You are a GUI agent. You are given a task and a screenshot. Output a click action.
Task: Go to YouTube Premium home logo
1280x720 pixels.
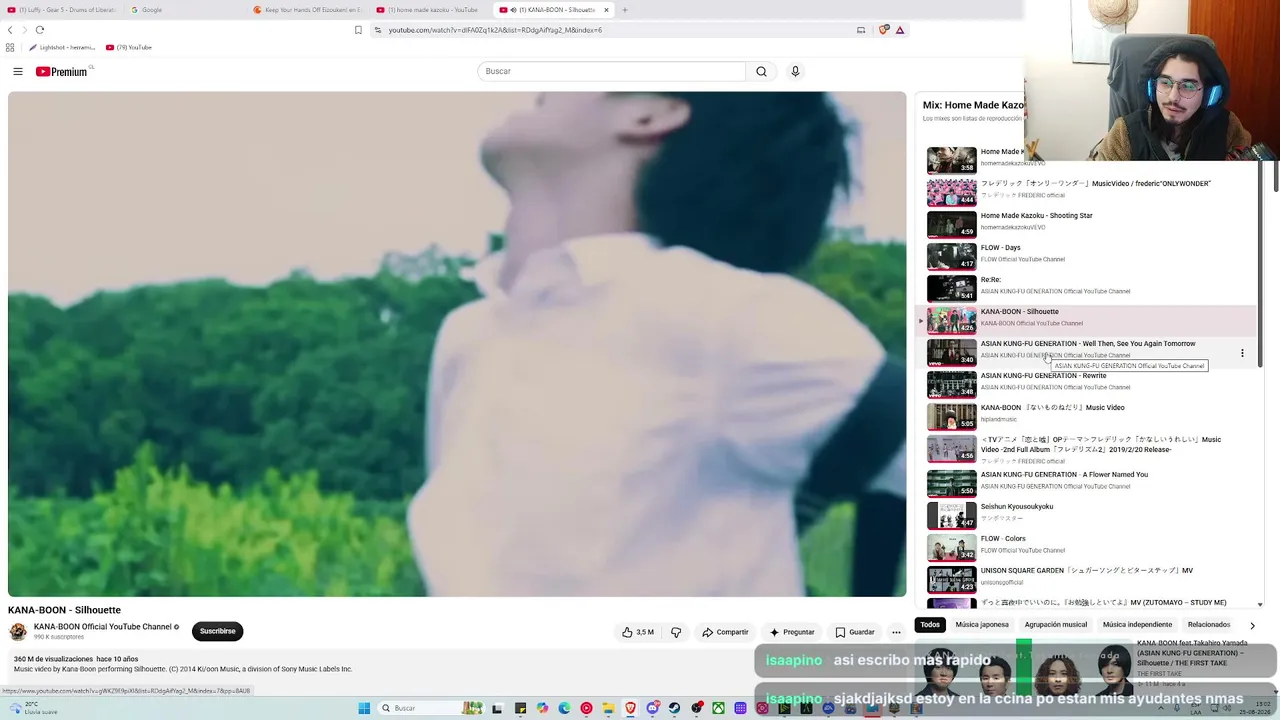point(64,71)
